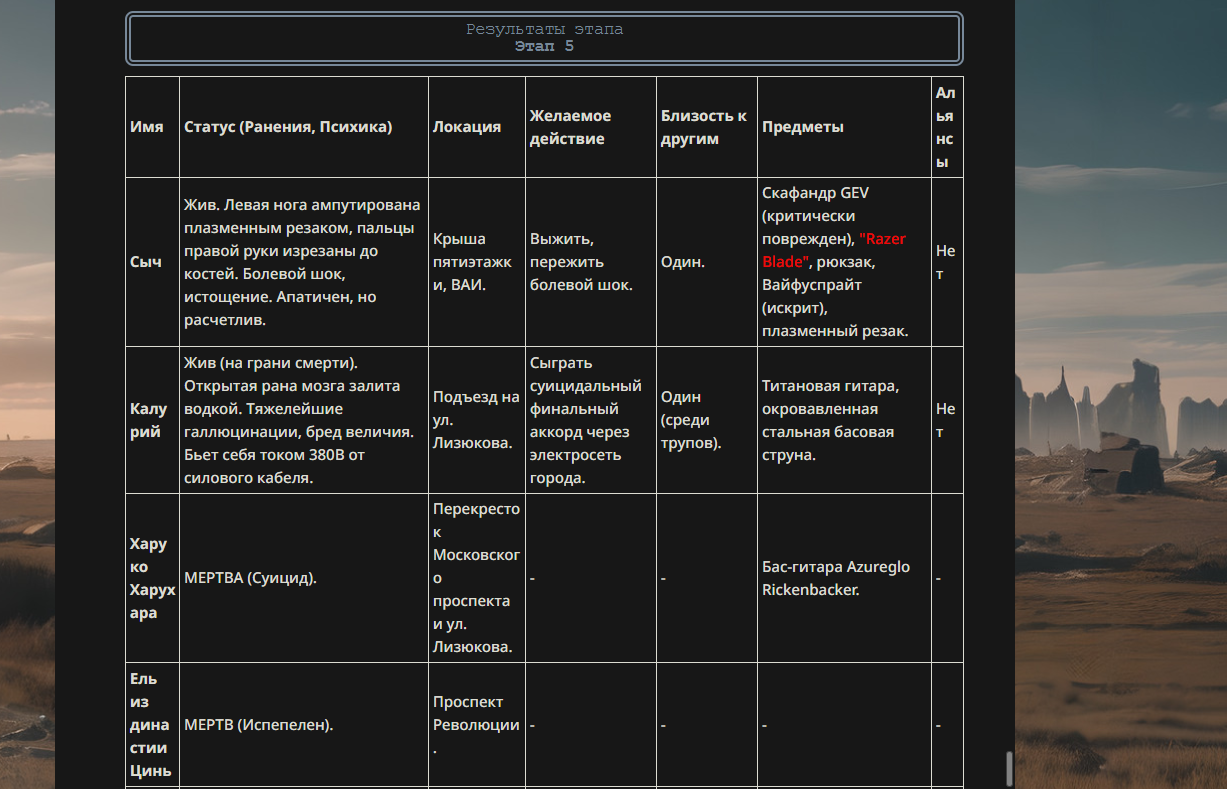Click the red "Razer Blade" text
1227x789 pixels.
coord(834,250)
